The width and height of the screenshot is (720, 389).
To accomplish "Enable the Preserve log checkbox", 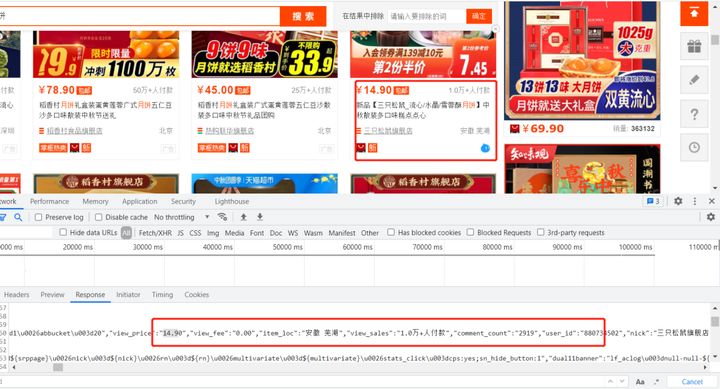I will tap(39, 217).
